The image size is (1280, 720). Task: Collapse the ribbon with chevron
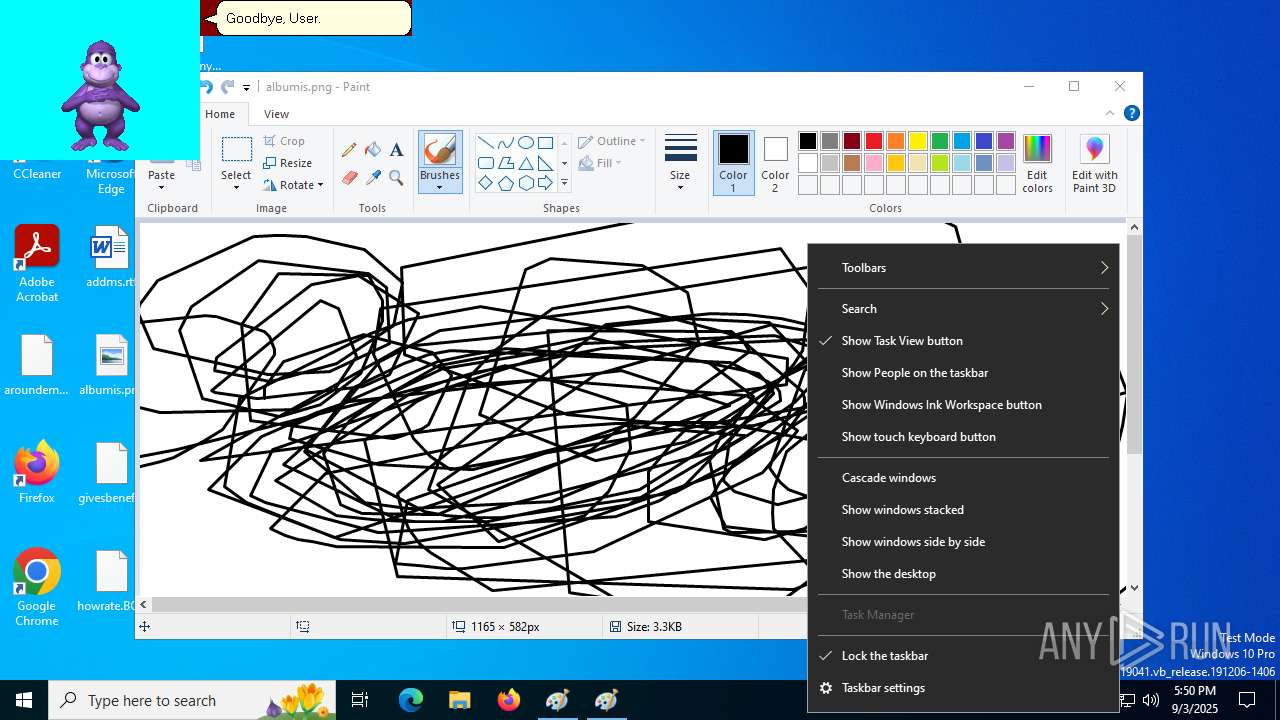(1110, 113)
